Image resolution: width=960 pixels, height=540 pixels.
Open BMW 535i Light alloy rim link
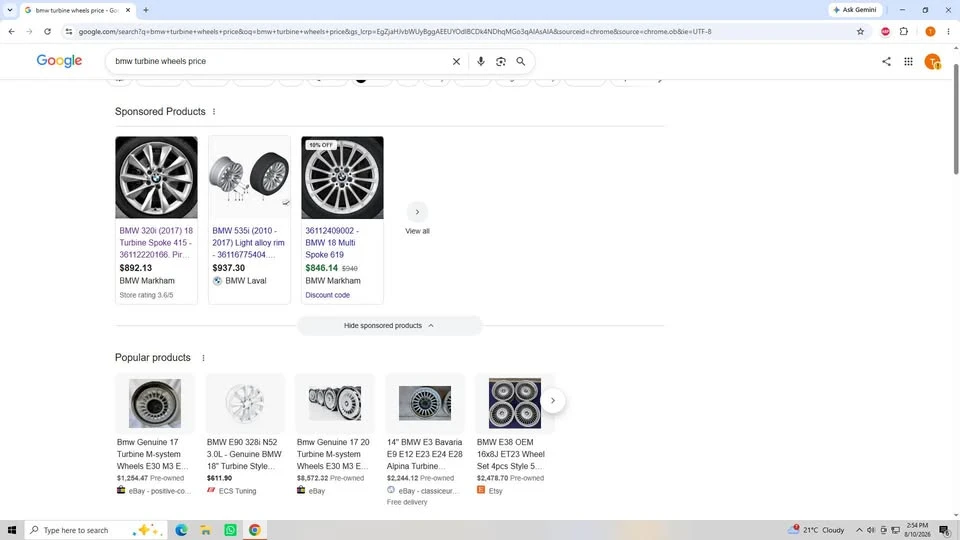(x=249, y=242)
